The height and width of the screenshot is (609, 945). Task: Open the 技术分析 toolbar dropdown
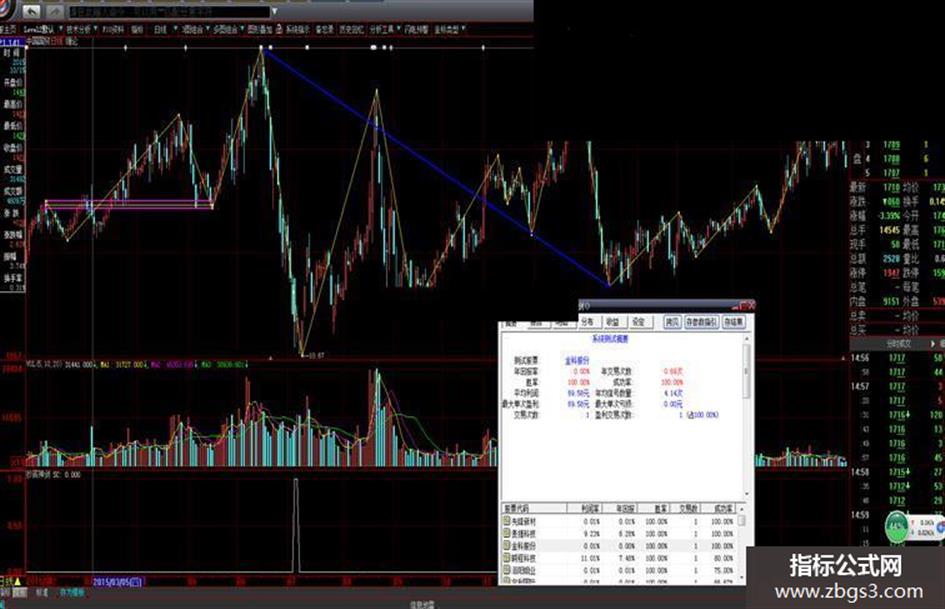(x=81, y=29)
